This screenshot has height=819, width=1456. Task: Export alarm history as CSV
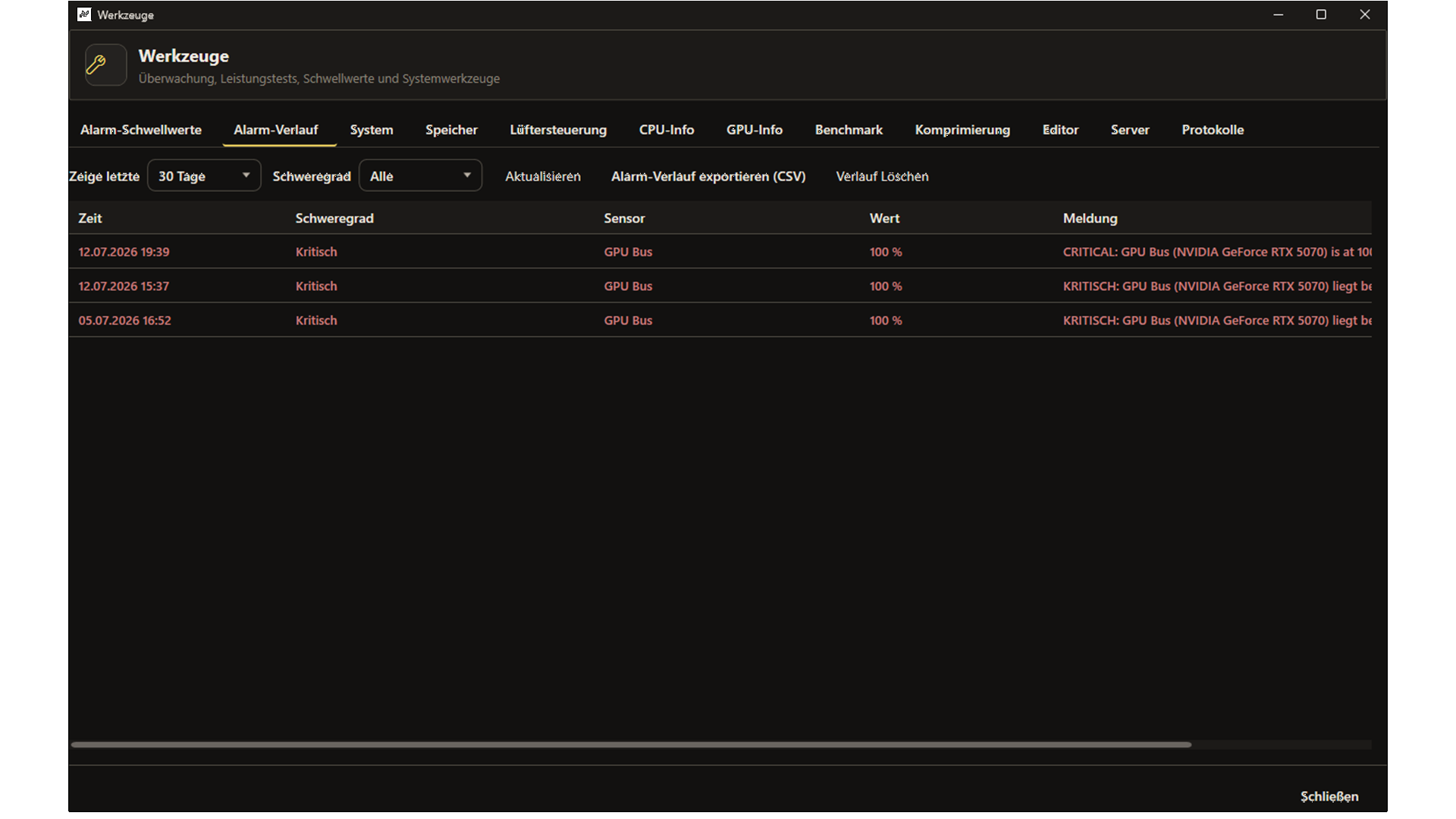(708, 176)
